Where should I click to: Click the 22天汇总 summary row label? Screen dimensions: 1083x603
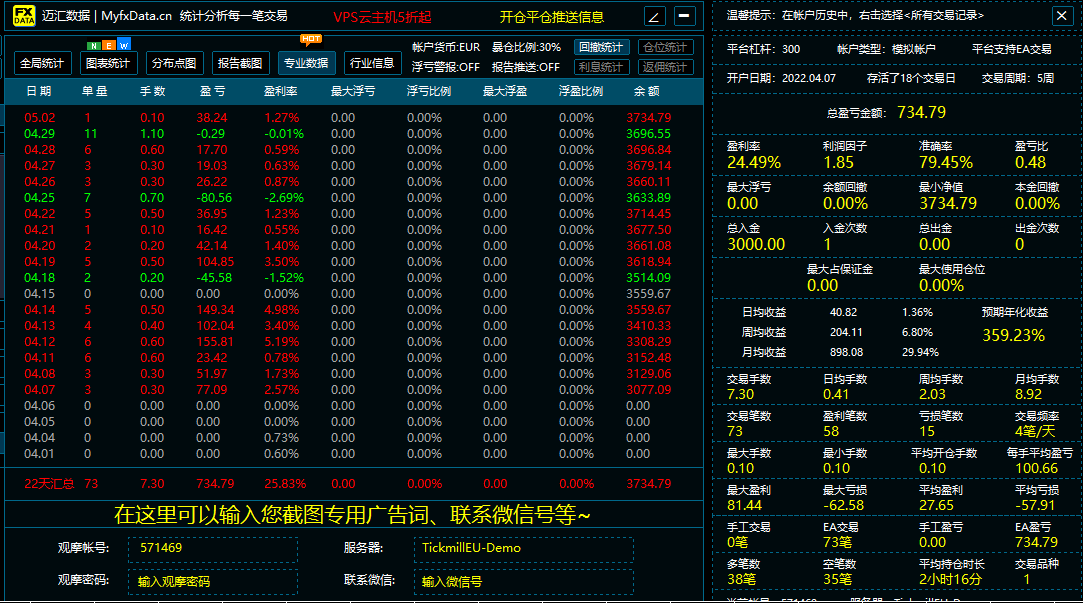click(49, 484)
